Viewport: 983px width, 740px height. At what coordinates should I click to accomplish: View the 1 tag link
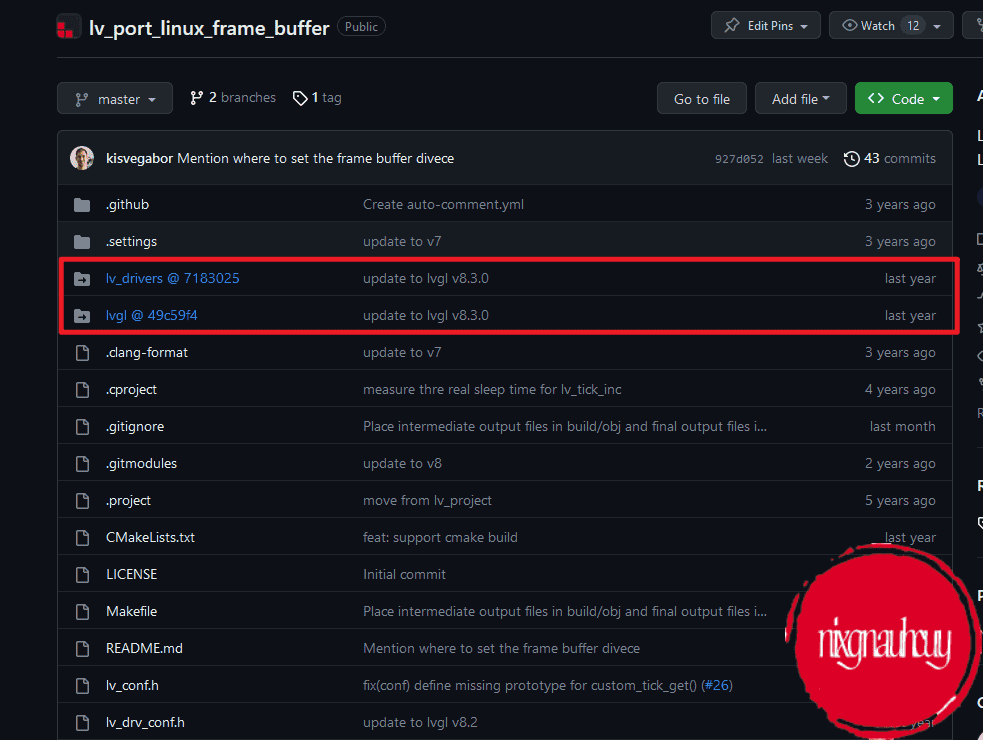pyautogui.click(x=317, y=98)
